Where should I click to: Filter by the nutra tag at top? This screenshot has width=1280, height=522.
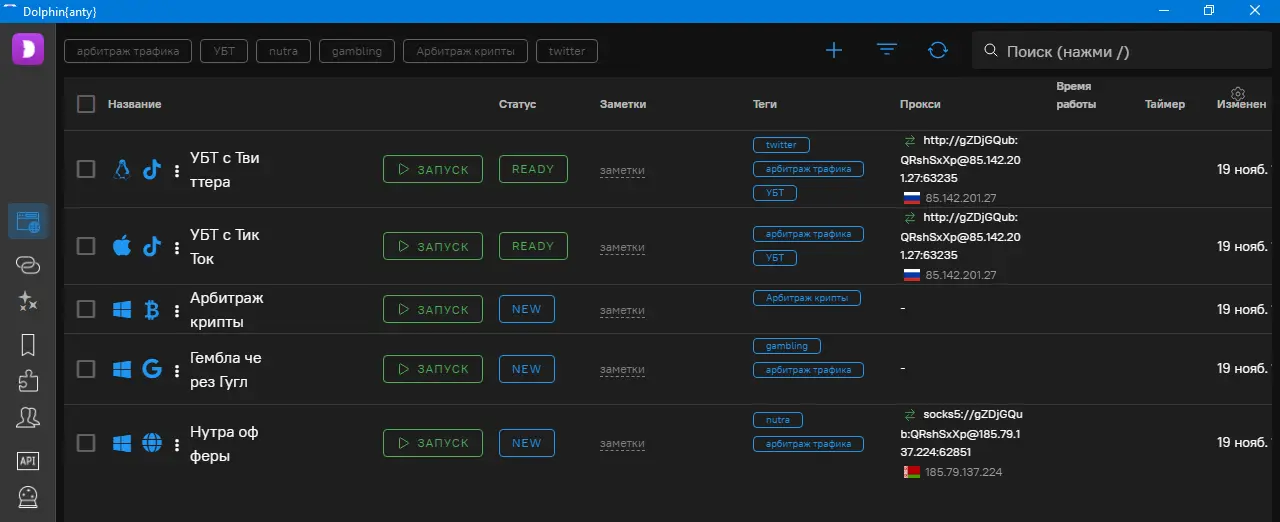pos(283,51)
